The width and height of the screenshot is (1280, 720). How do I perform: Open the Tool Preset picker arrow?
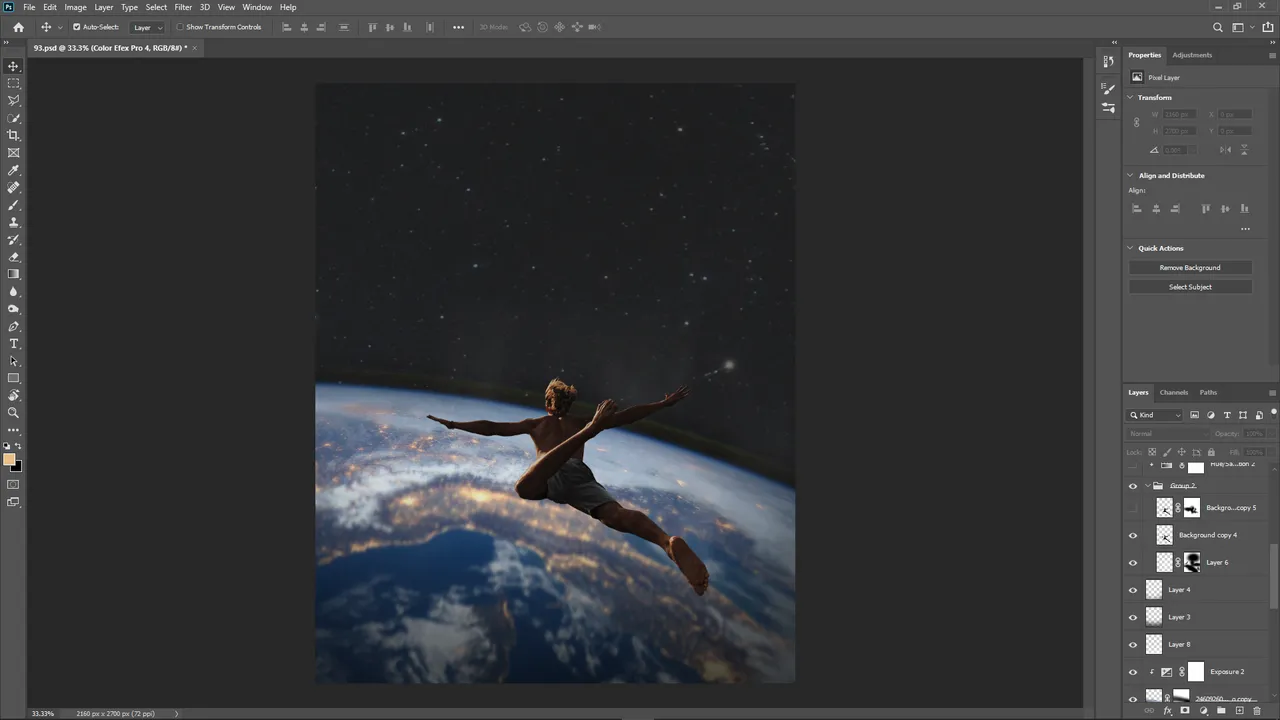60,27
